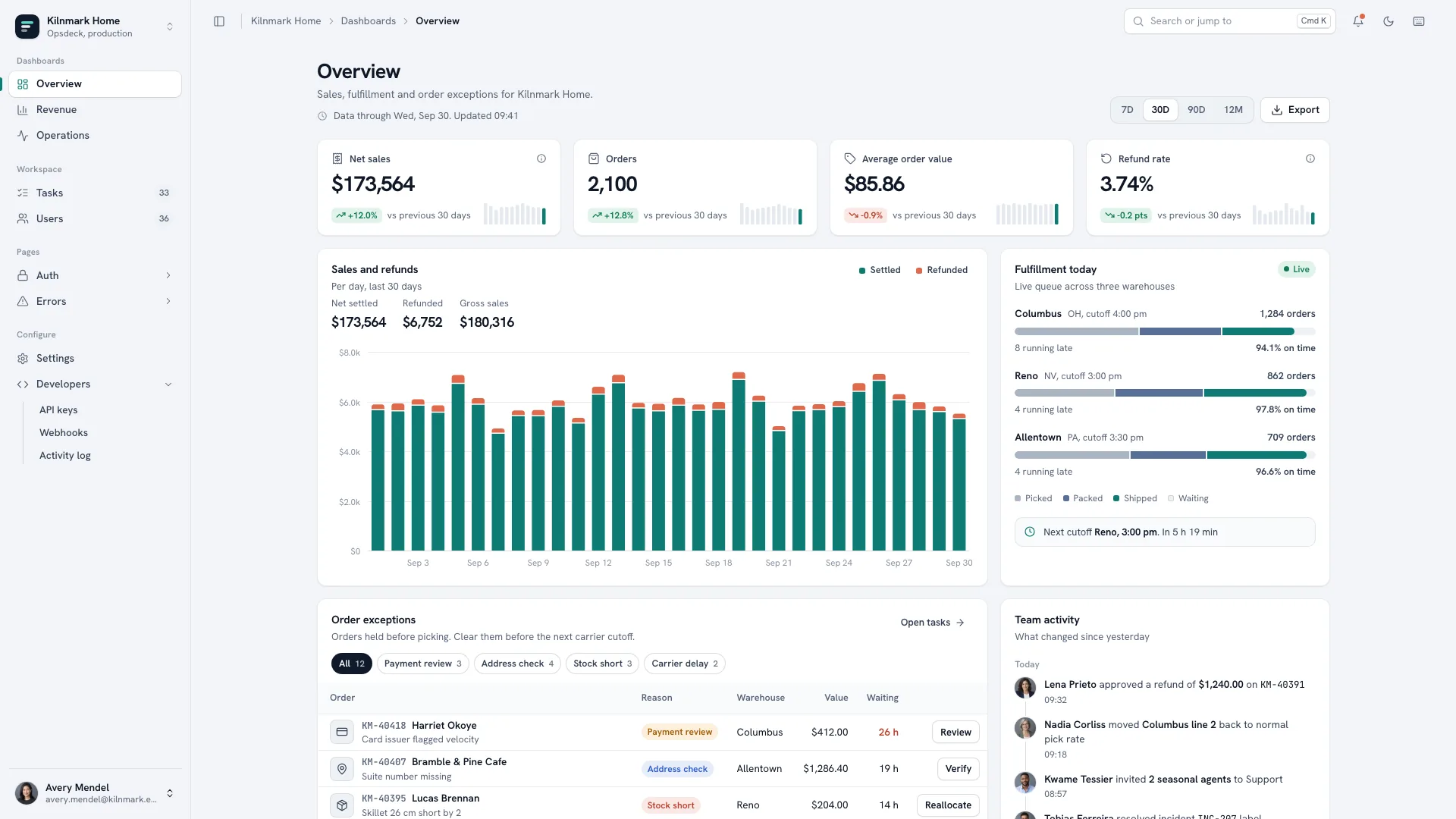Reallocate order KM-40395
Viewport: 1456px width, 819px height.
(x=948, y=805)
